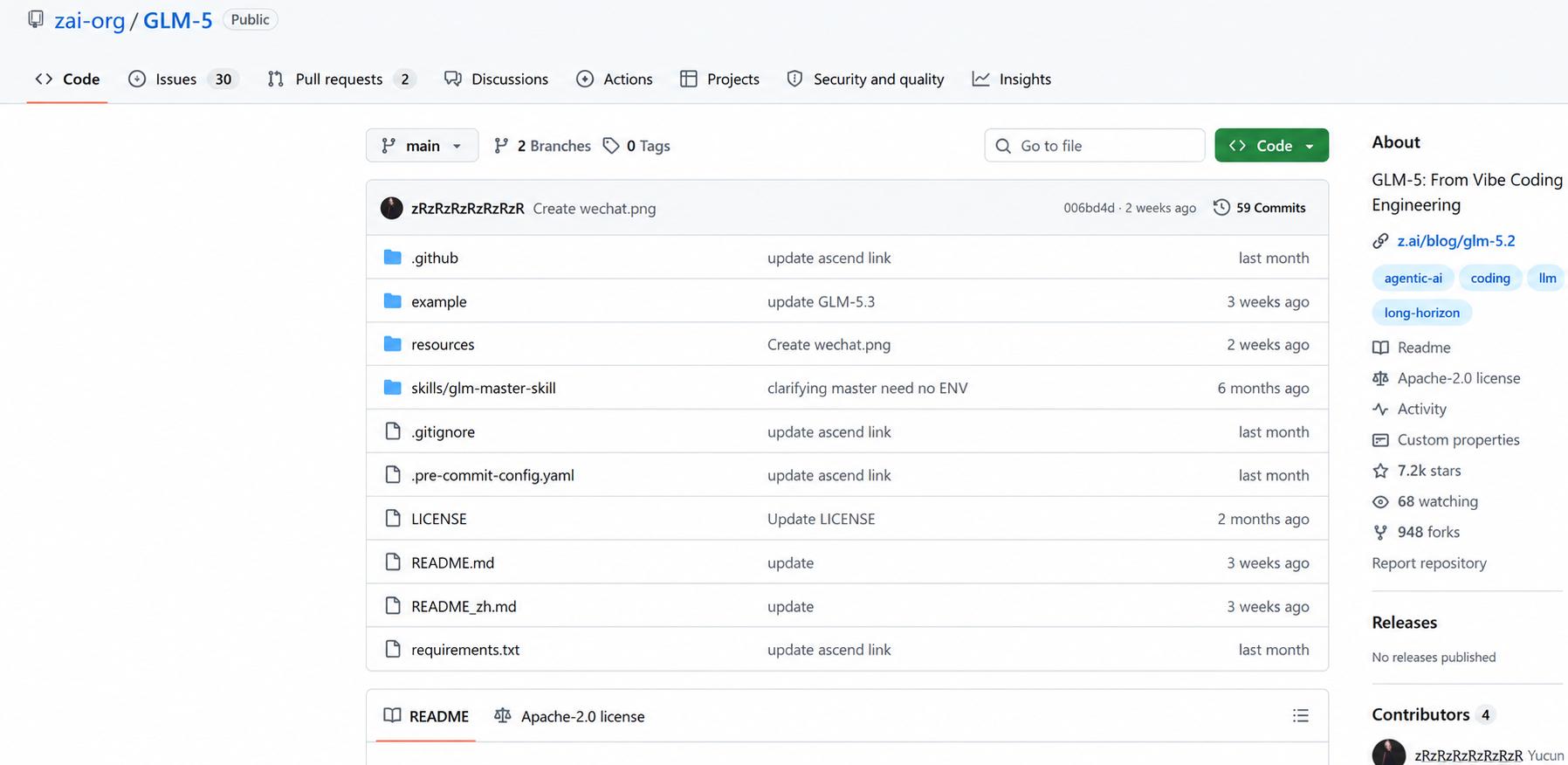Open the Projects tab
The height and width of the screenshot is (765, 1568).
click(720, 79)
